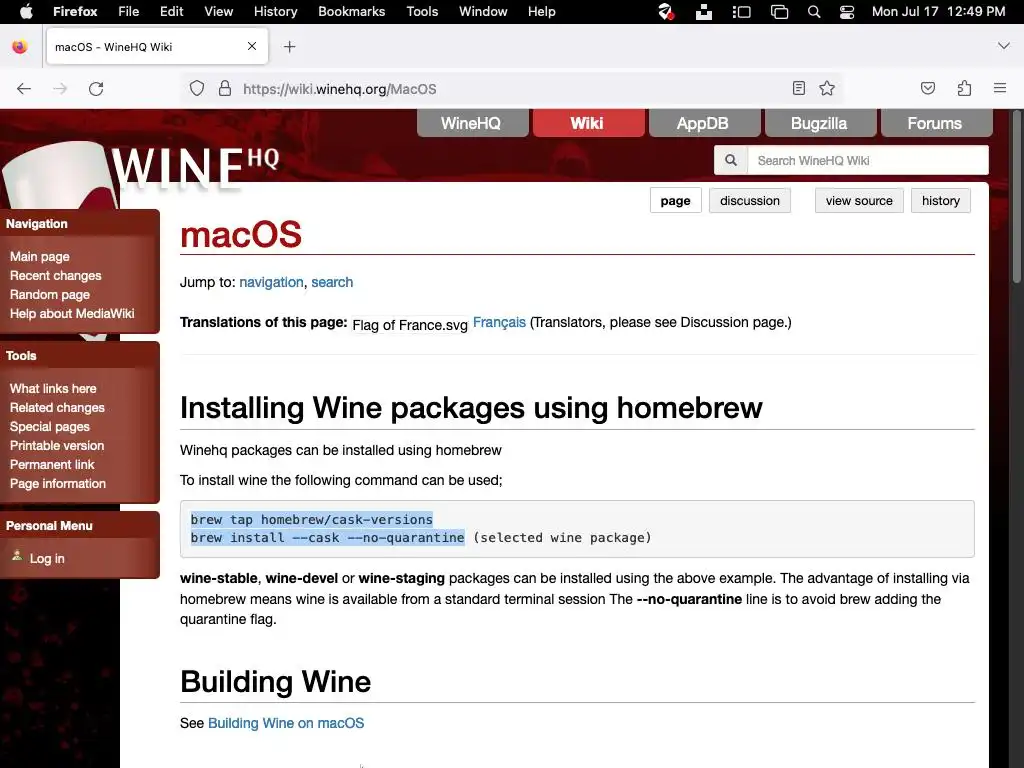Screen dimensions: 1024x768
Task: Bookmark this page with star
Action: pyautogui.click(x=827, y=88)
